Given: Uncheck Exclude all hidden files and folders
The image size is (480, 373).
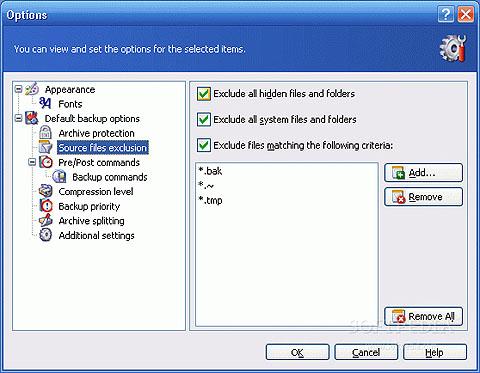Looking at the screenshot, I should [x=204, y=94].
